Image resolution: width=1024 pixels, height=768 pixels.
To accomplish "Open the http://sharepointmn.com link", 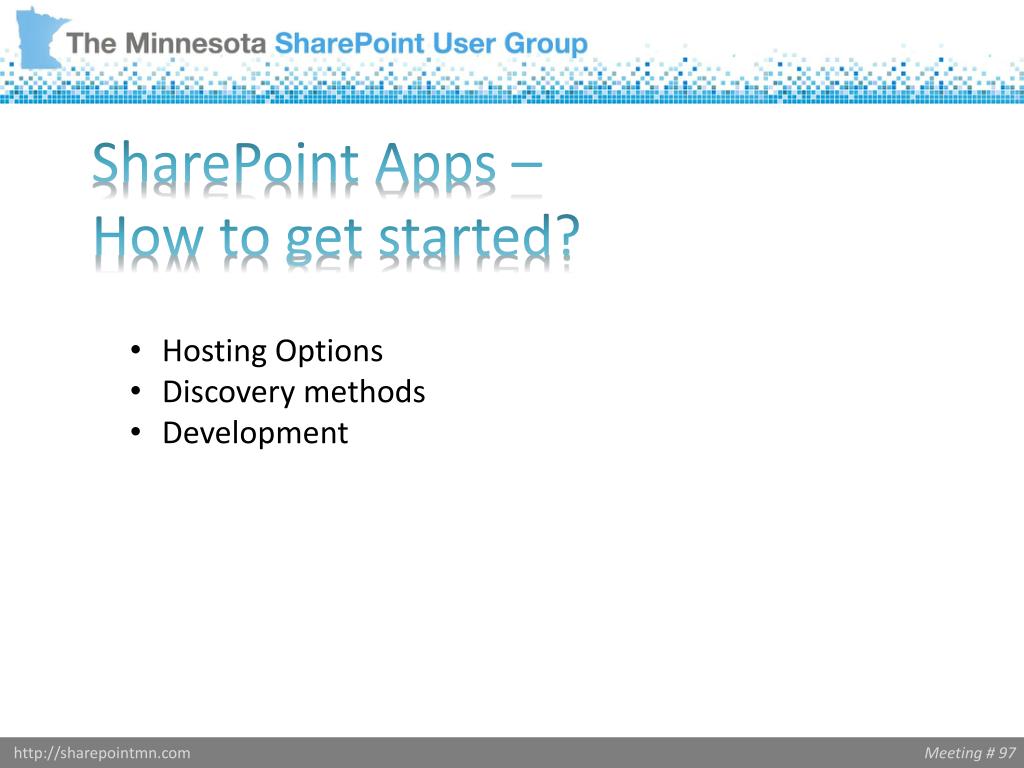I will (x=102, y=753).
